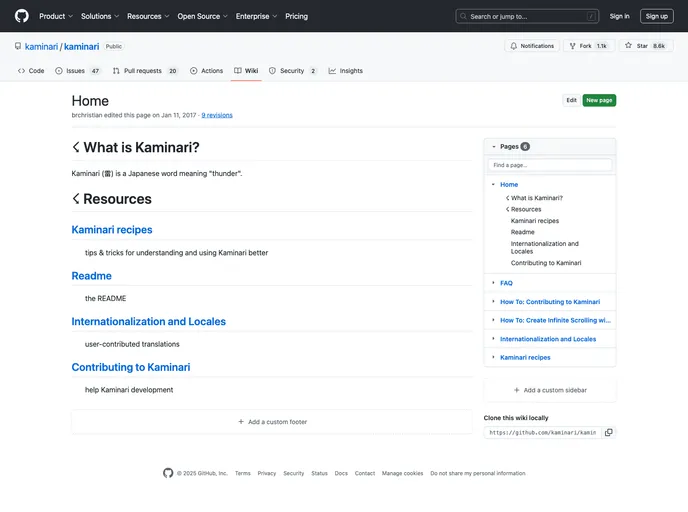Expand the FAQ page entry
This screenshot has width=688, height=512.
tap(493, 283)
